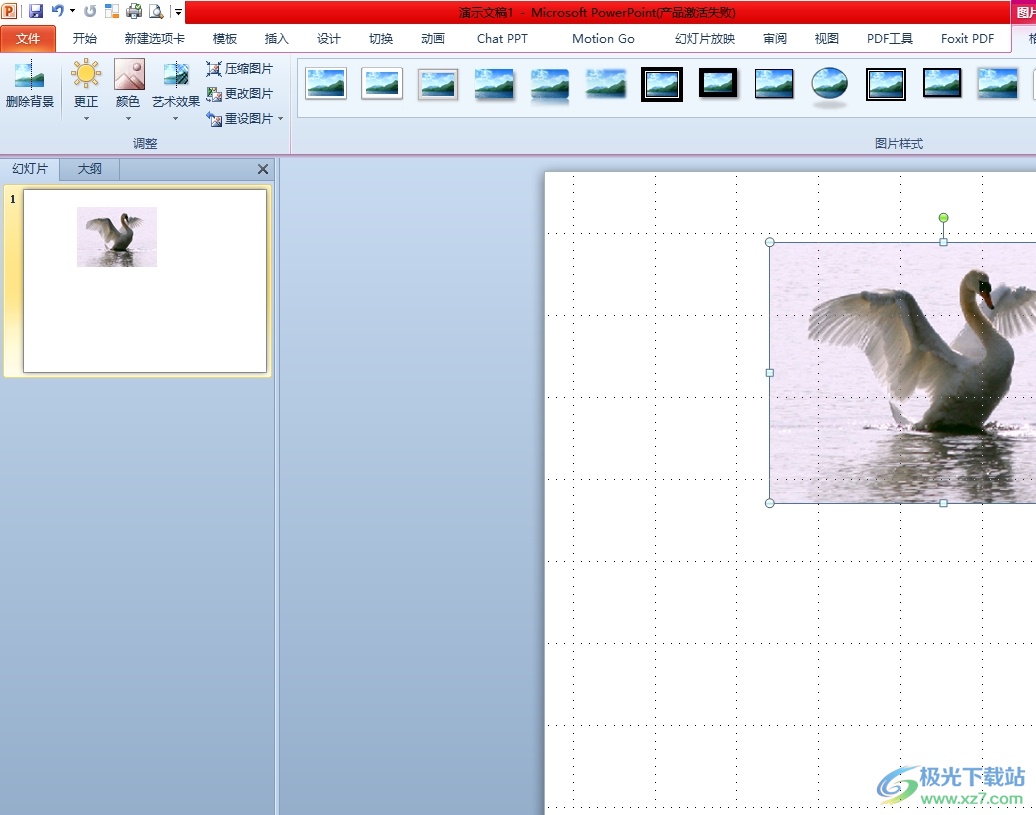Switch to the 大纲 outline tab

click(x=90, y=169)
